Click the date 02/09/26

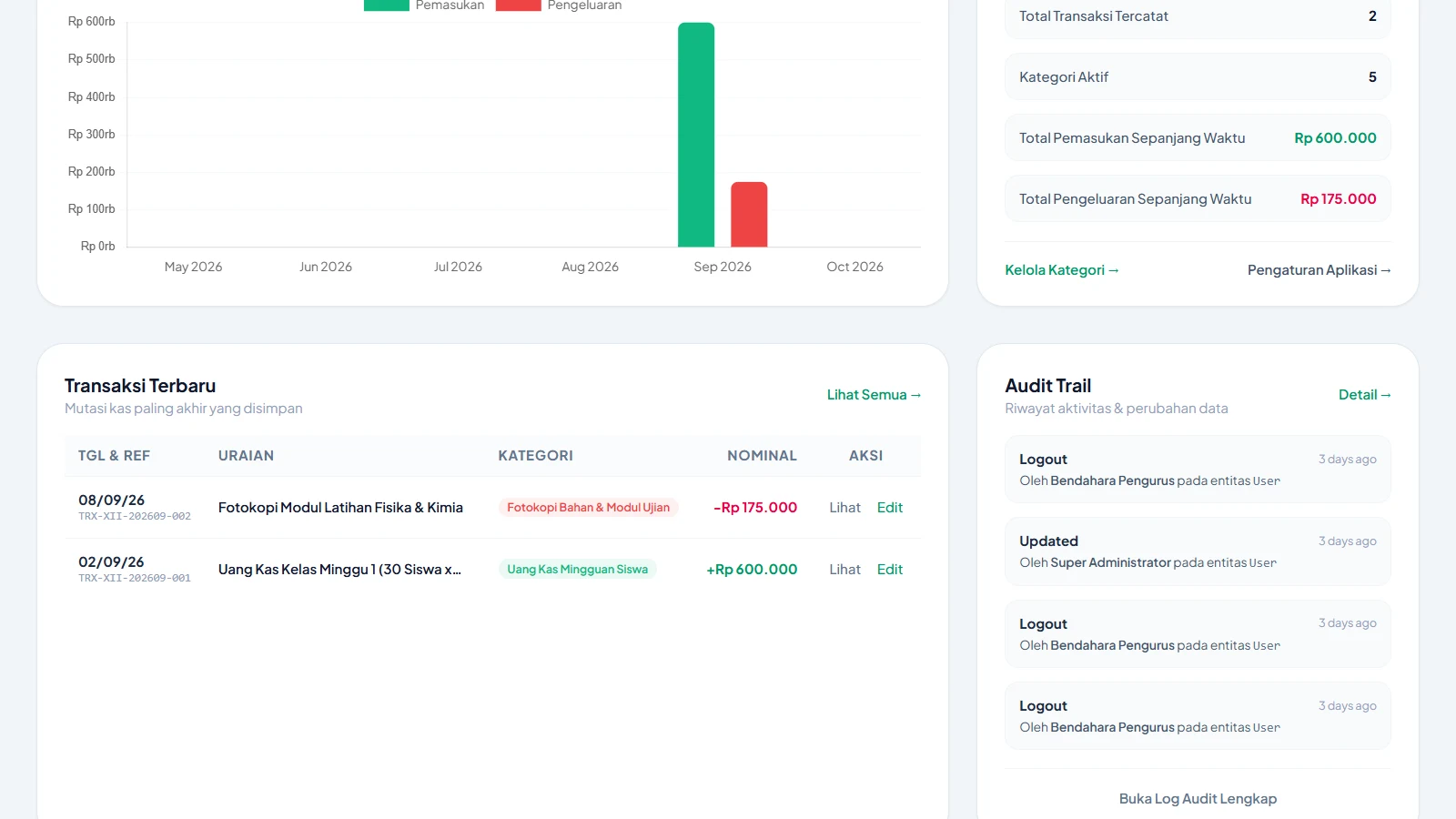pyautogui.click(x=111, y=562)
